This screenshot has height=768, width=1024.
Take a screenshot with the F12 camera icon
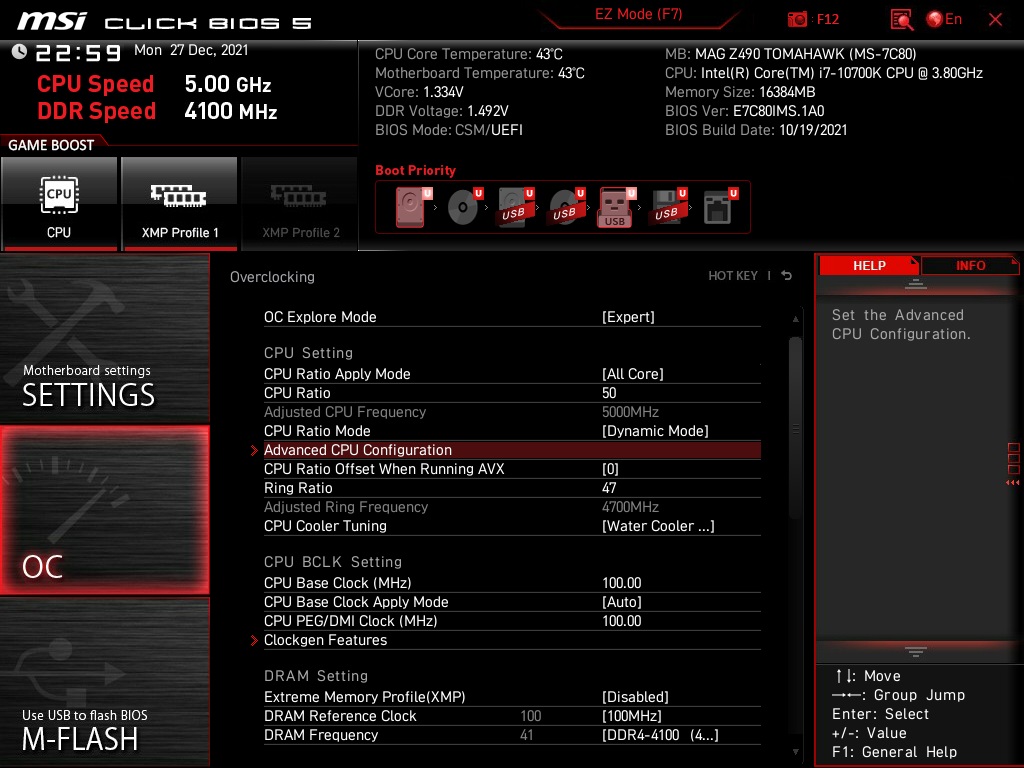[797, 19]
